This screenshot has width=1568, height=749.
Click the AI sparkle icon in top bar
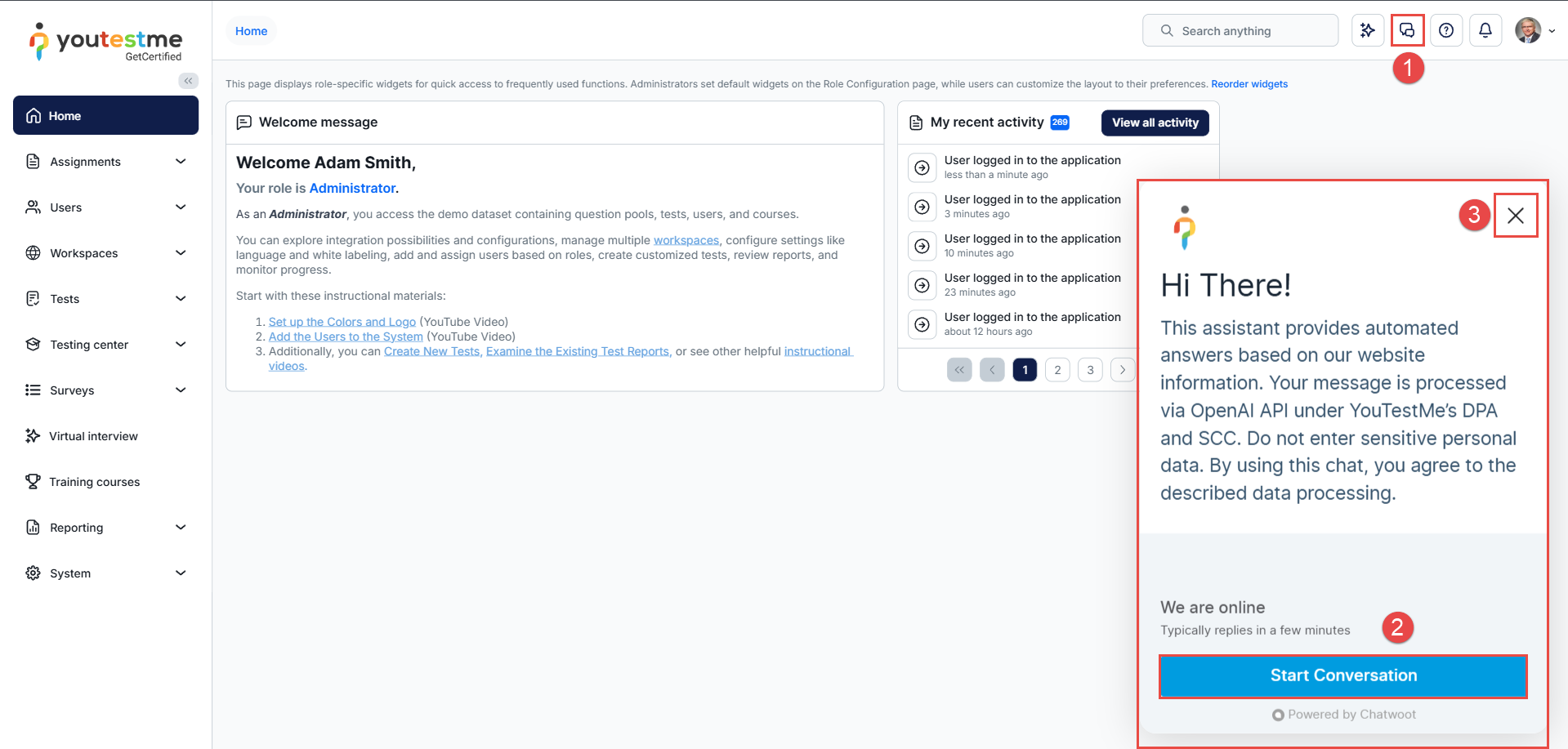pos(1367,31)
